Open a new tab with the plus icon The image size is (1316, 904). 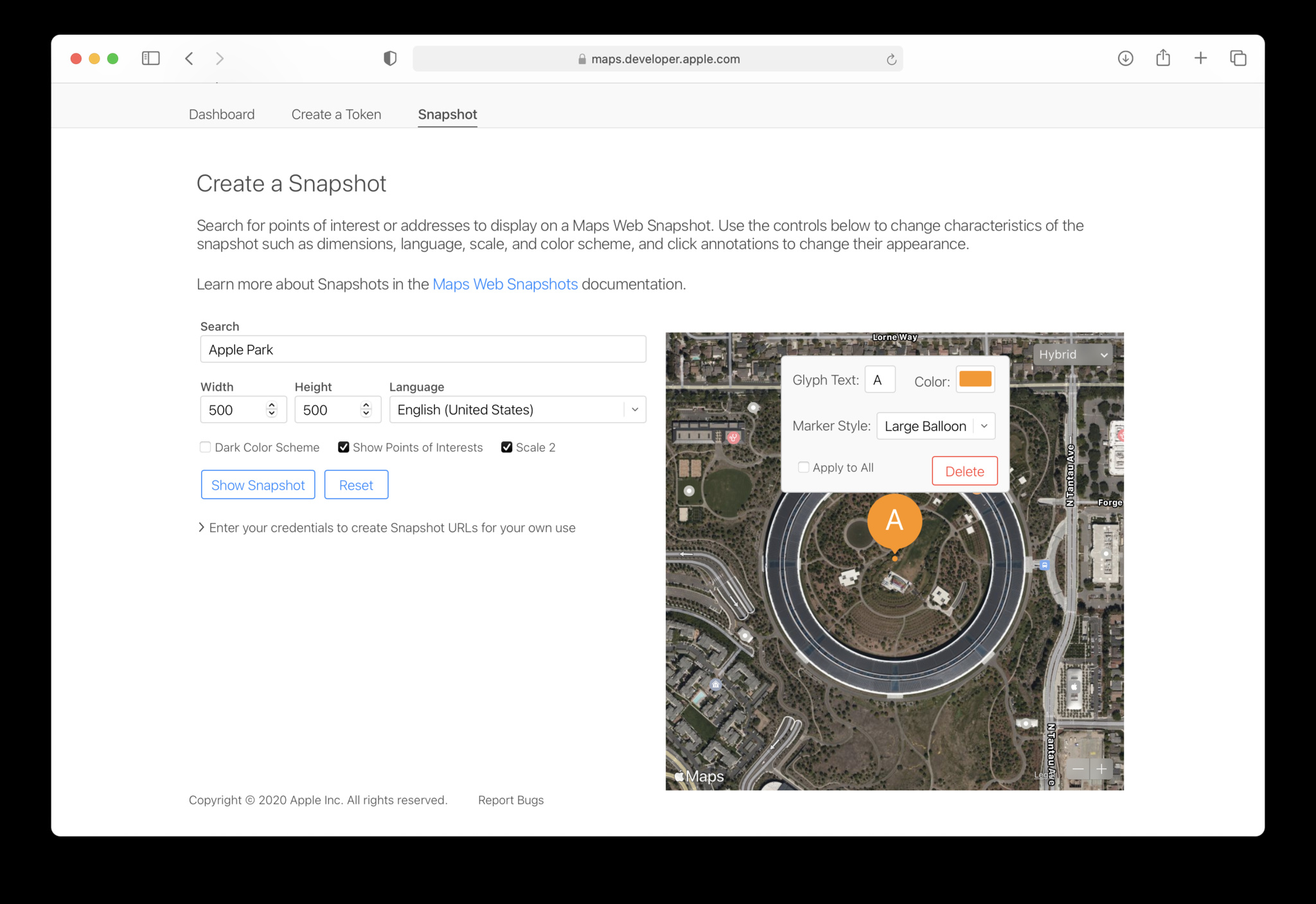tap(1200, 58)
